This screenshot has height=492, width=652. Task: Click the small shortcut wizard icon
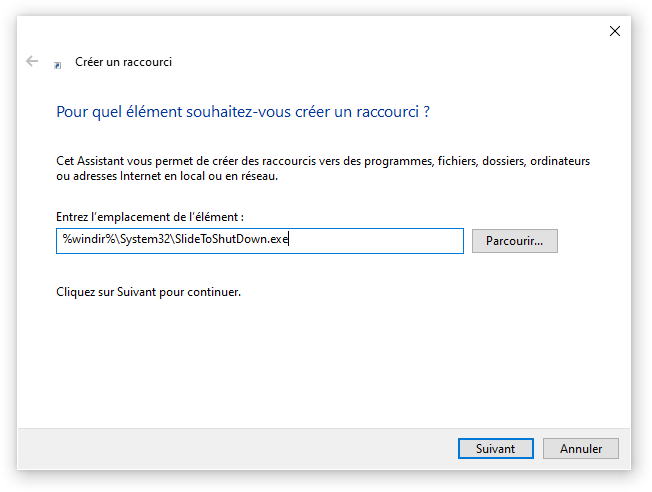click(x=58, y=65)
